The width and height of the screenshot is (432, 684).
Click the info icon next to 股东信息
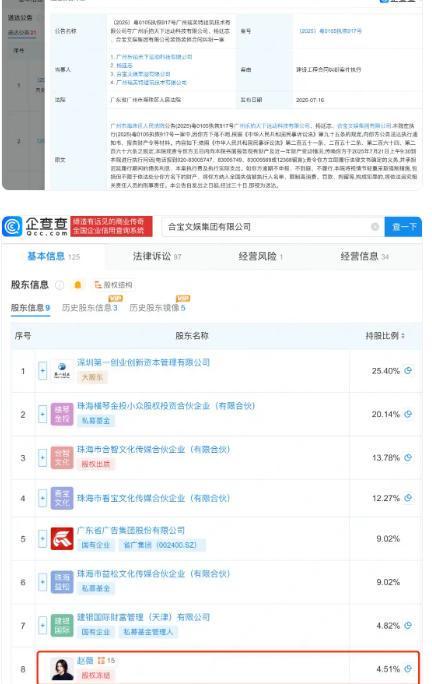(x=60, y=285)
